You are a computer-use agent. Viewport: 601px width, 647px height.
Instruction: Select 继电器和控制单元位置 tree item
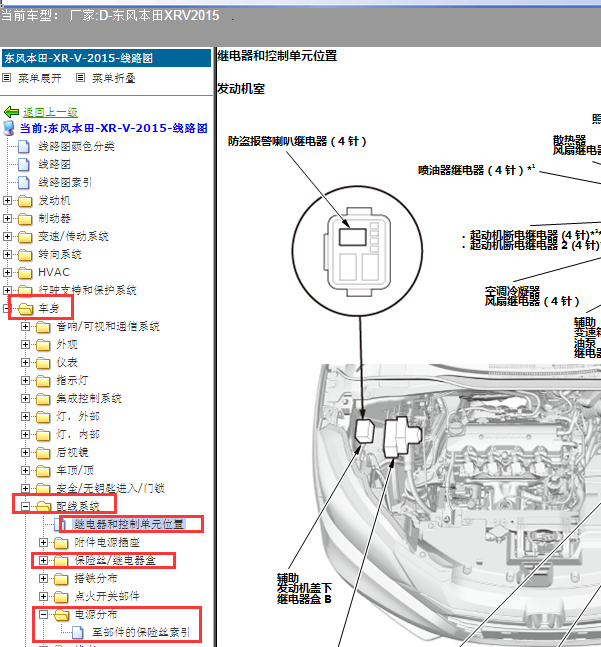[129, 524]
